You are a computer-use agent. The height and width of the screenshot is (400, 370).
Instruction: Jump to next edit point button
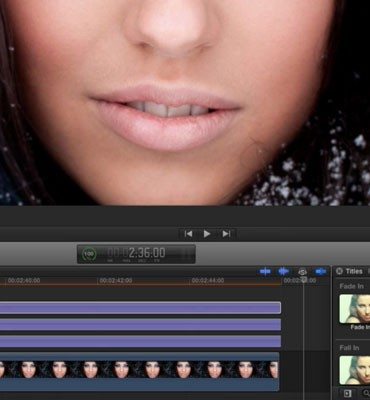pyautogui.click(x=226, y=234)
